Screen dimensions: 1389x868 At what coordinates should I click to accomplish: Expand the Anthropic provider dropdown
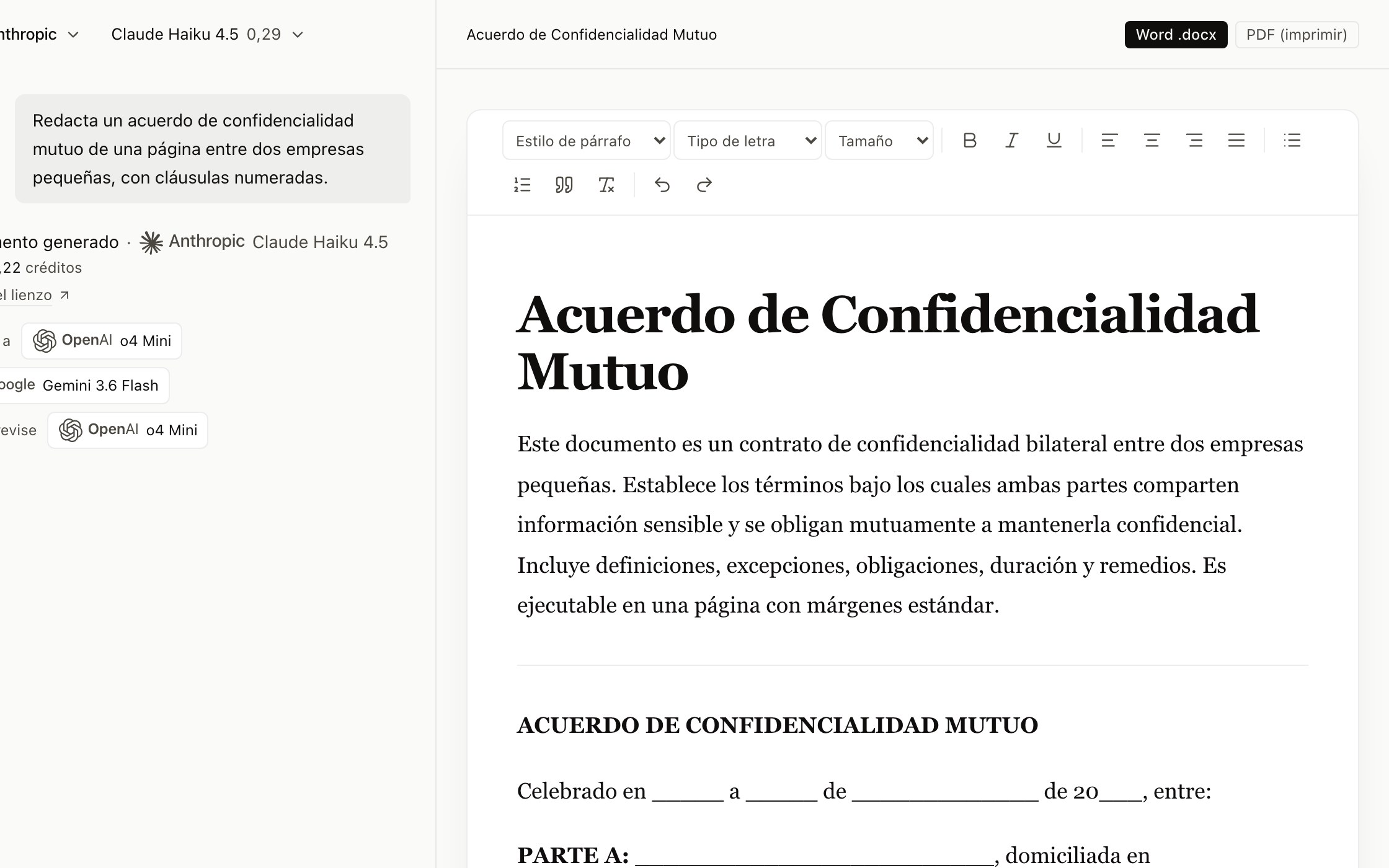39,35
